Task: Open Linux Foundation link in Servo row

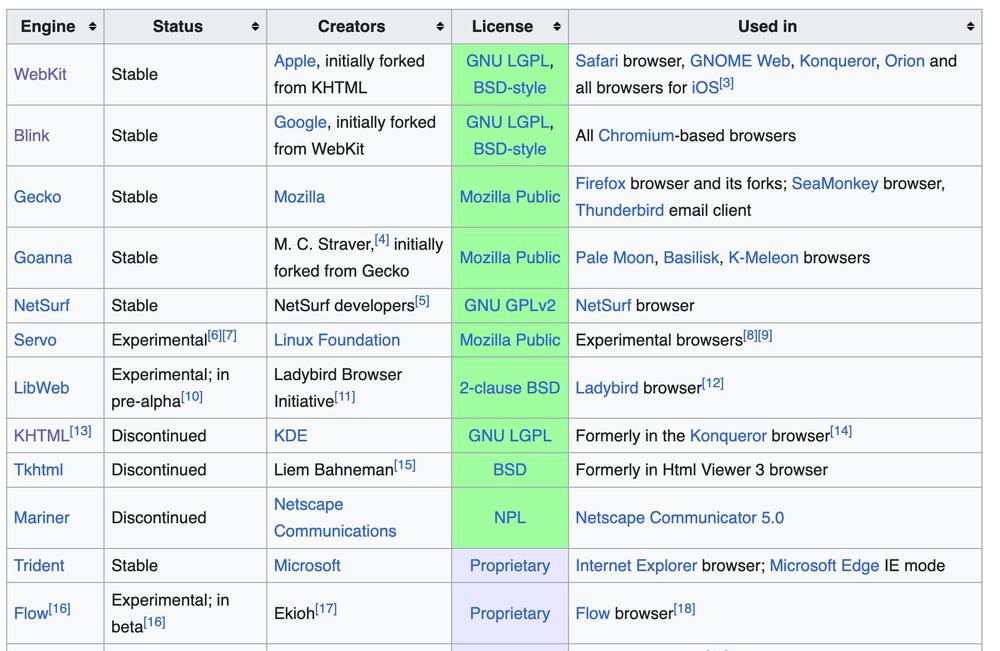Action: pos(336,340)
